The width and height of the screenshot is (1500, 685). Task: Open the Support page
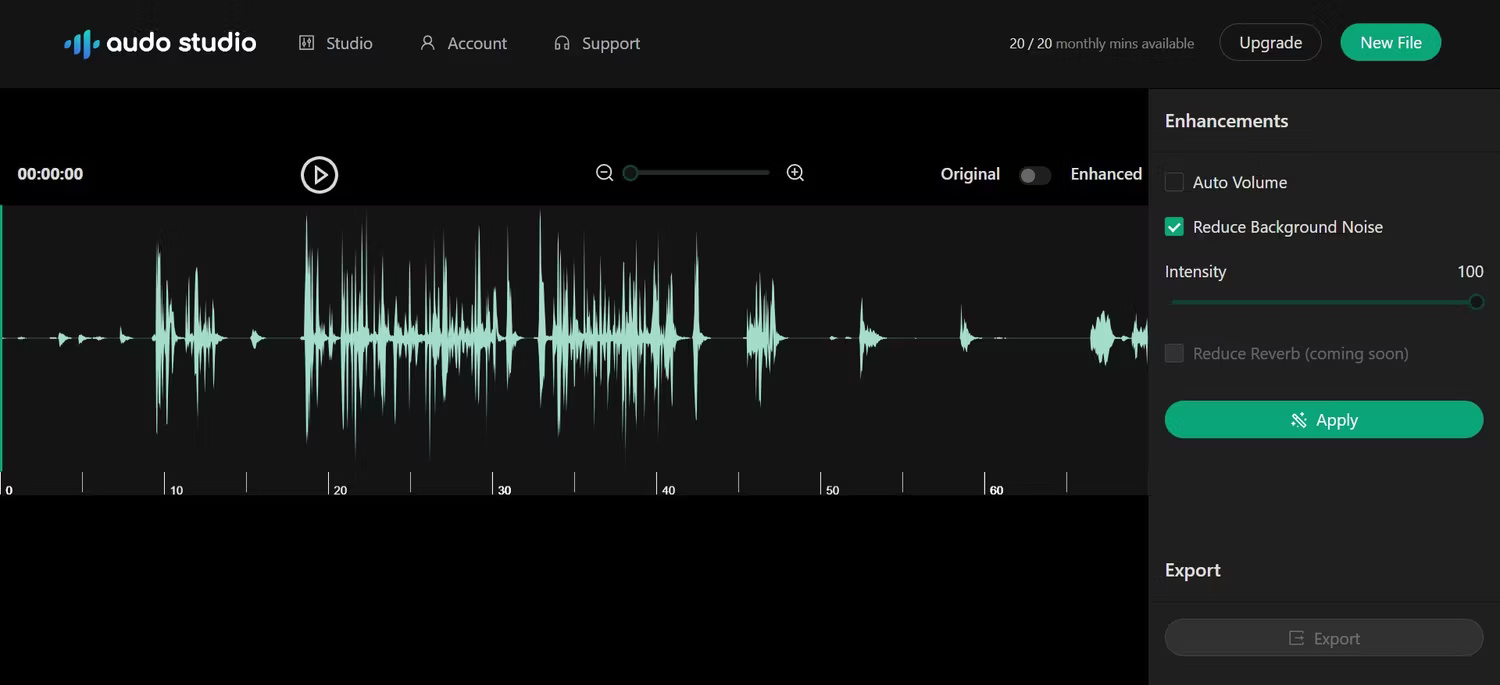pyautogui.click(x=597, y=43)
